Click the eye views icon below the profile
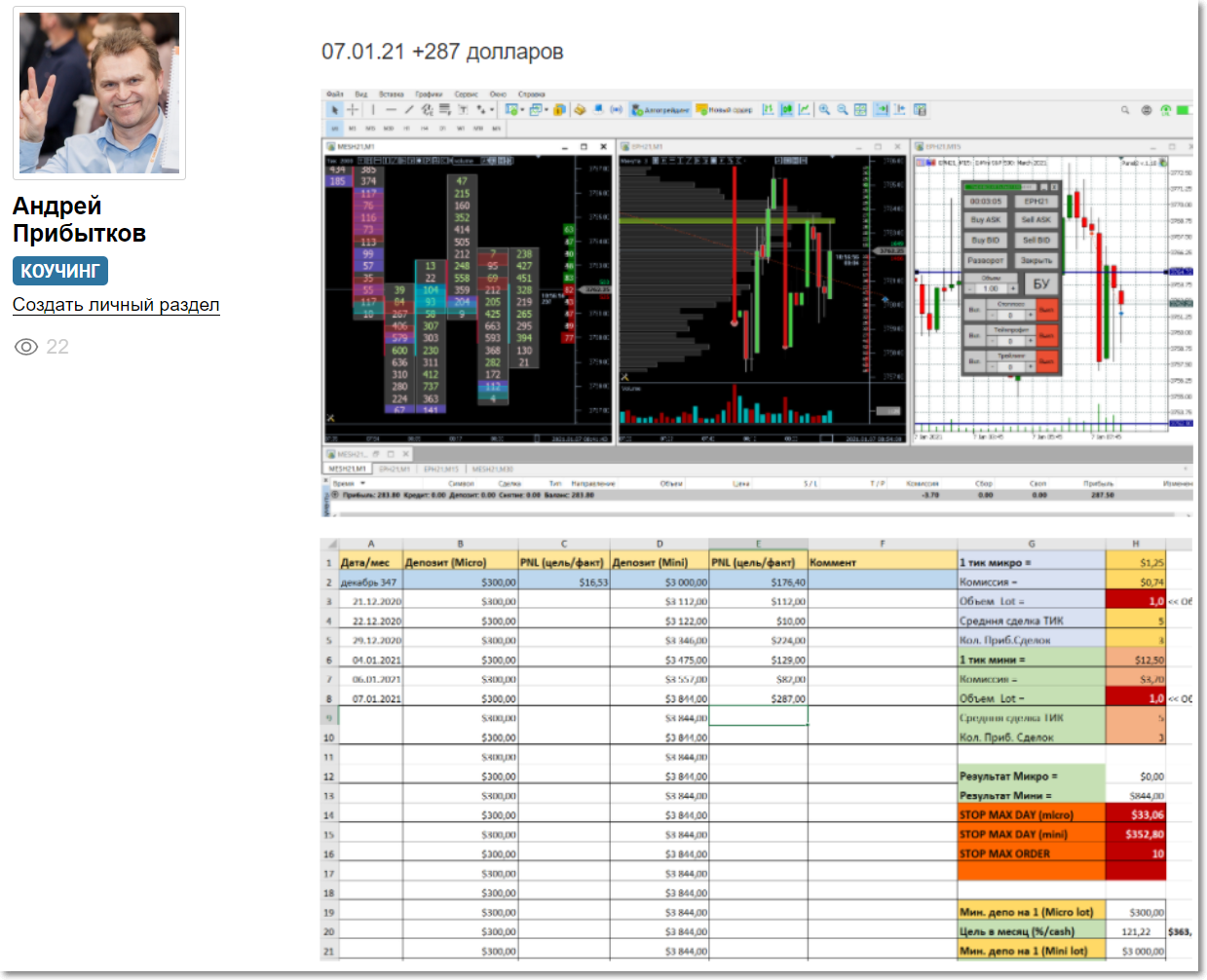 tap(26, 347)
